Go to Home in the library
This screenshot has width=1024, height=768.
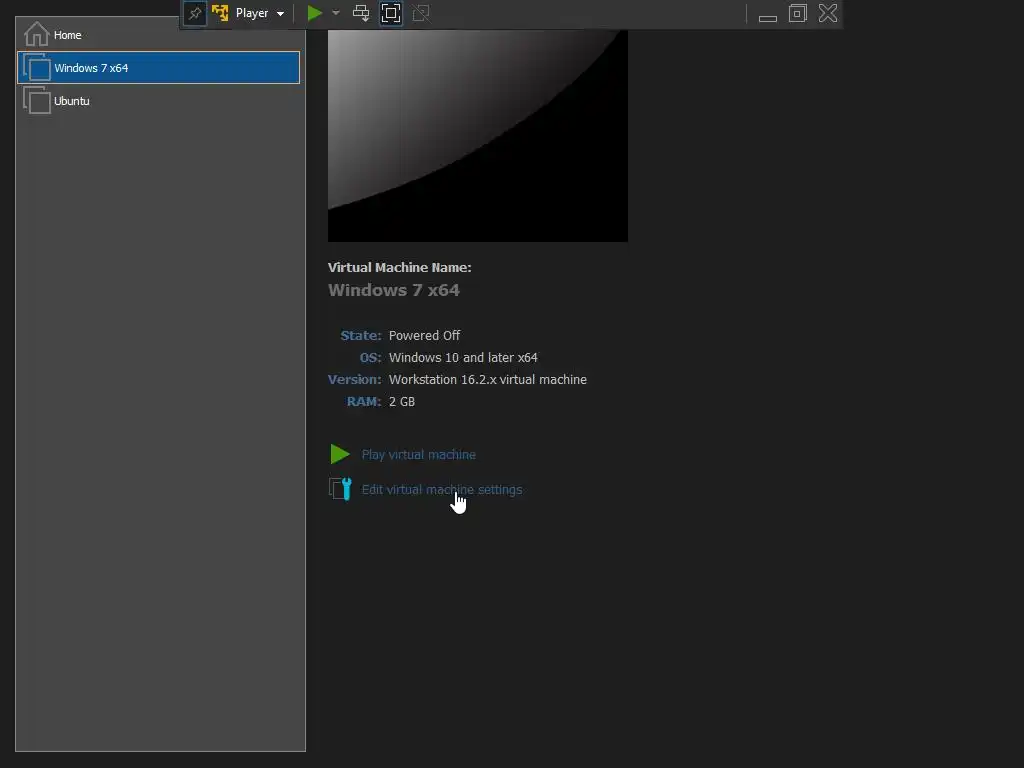pos(159,35)
